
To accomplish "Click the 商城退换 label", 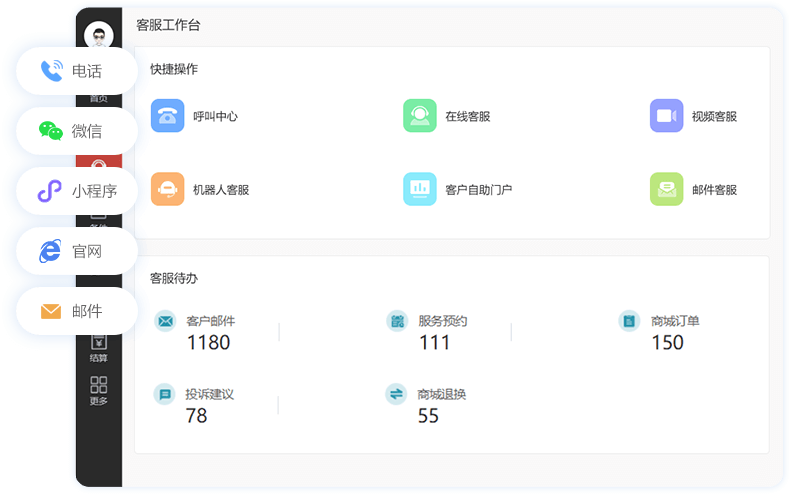I will click(441, 394).
